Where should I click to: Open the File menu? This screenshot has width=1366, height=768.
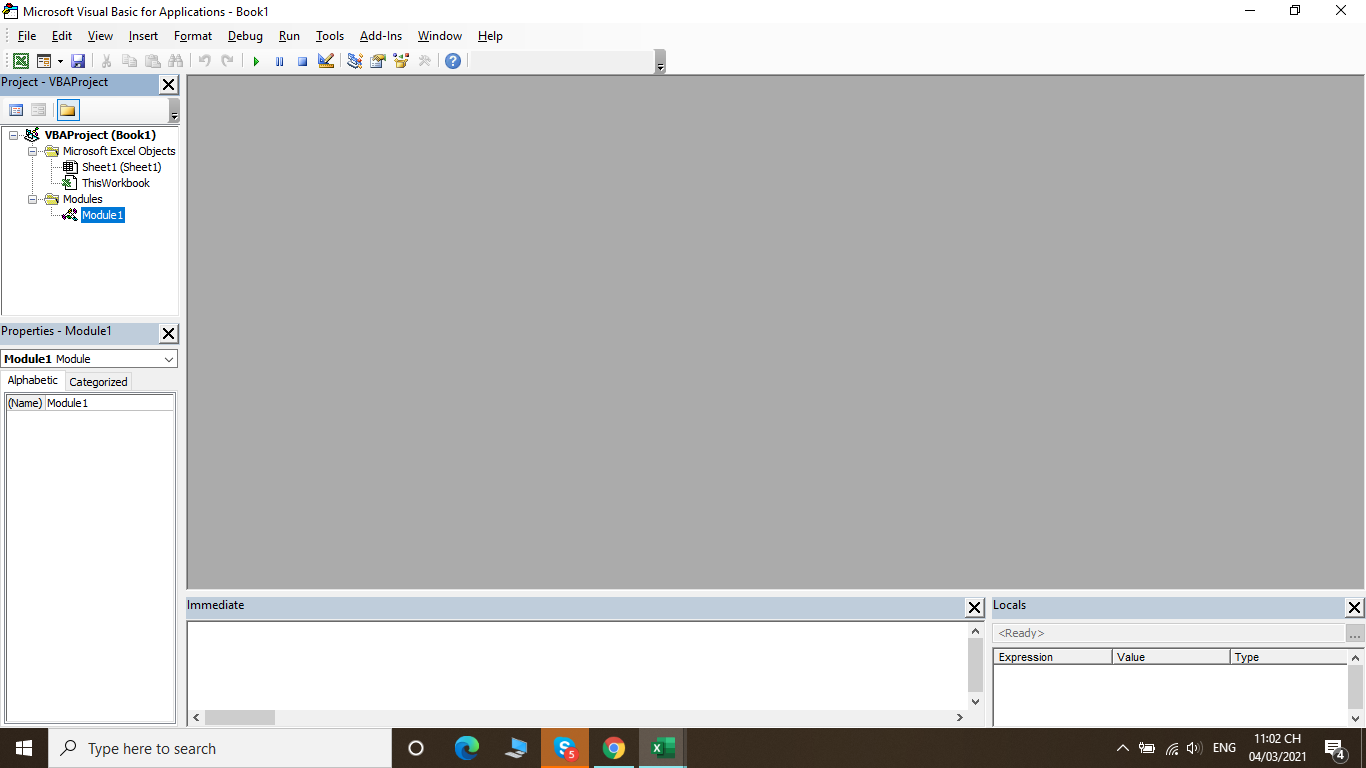coord(27,36)
